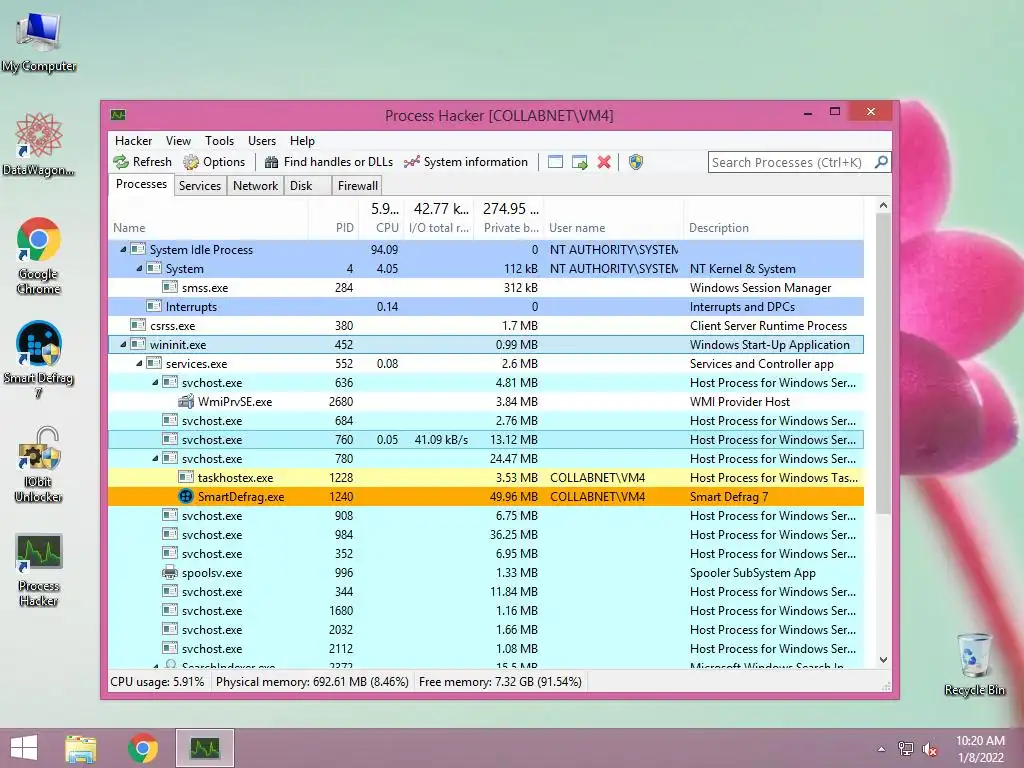Sort by the PID column header
Screen dimensions: 1024x768
pos(334,228)
